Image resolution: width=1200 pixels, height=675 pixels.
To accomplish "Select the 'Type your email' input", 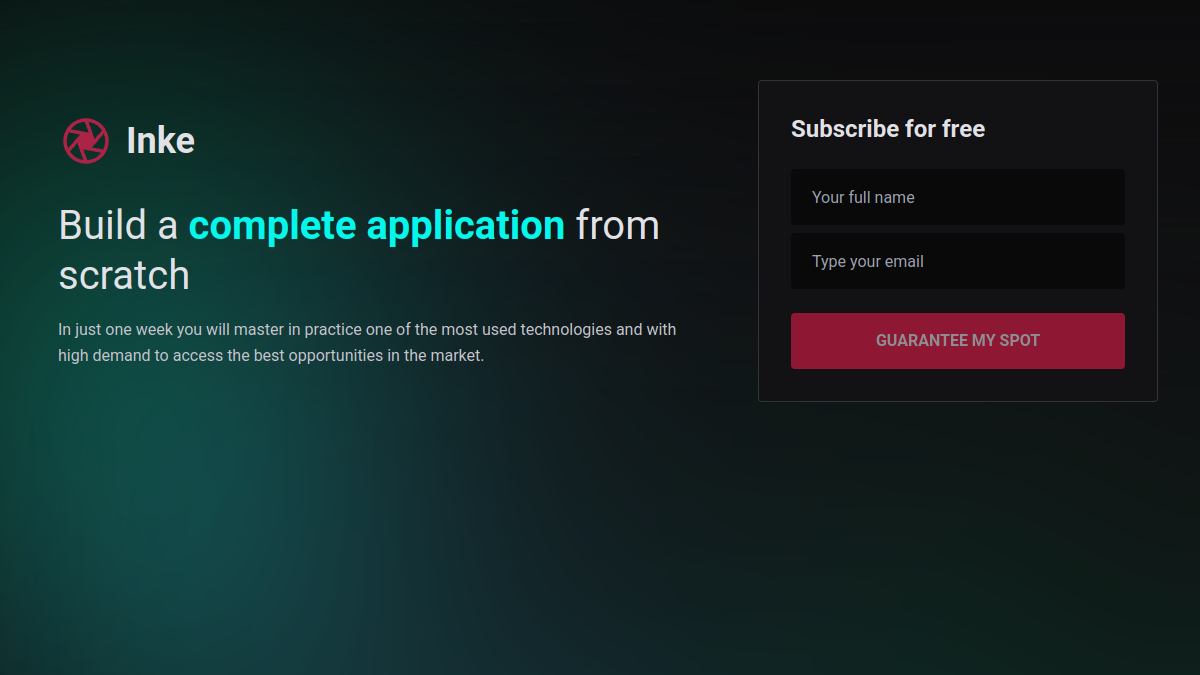I will click(x=958, y=261).
